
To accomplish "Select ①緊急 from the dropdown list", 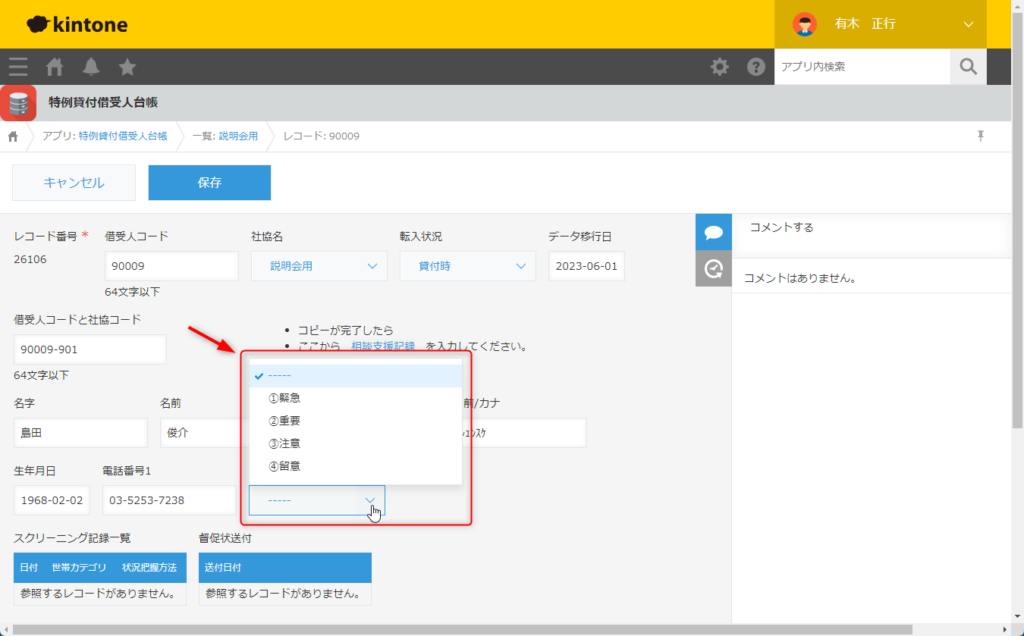I will point(285,398).
